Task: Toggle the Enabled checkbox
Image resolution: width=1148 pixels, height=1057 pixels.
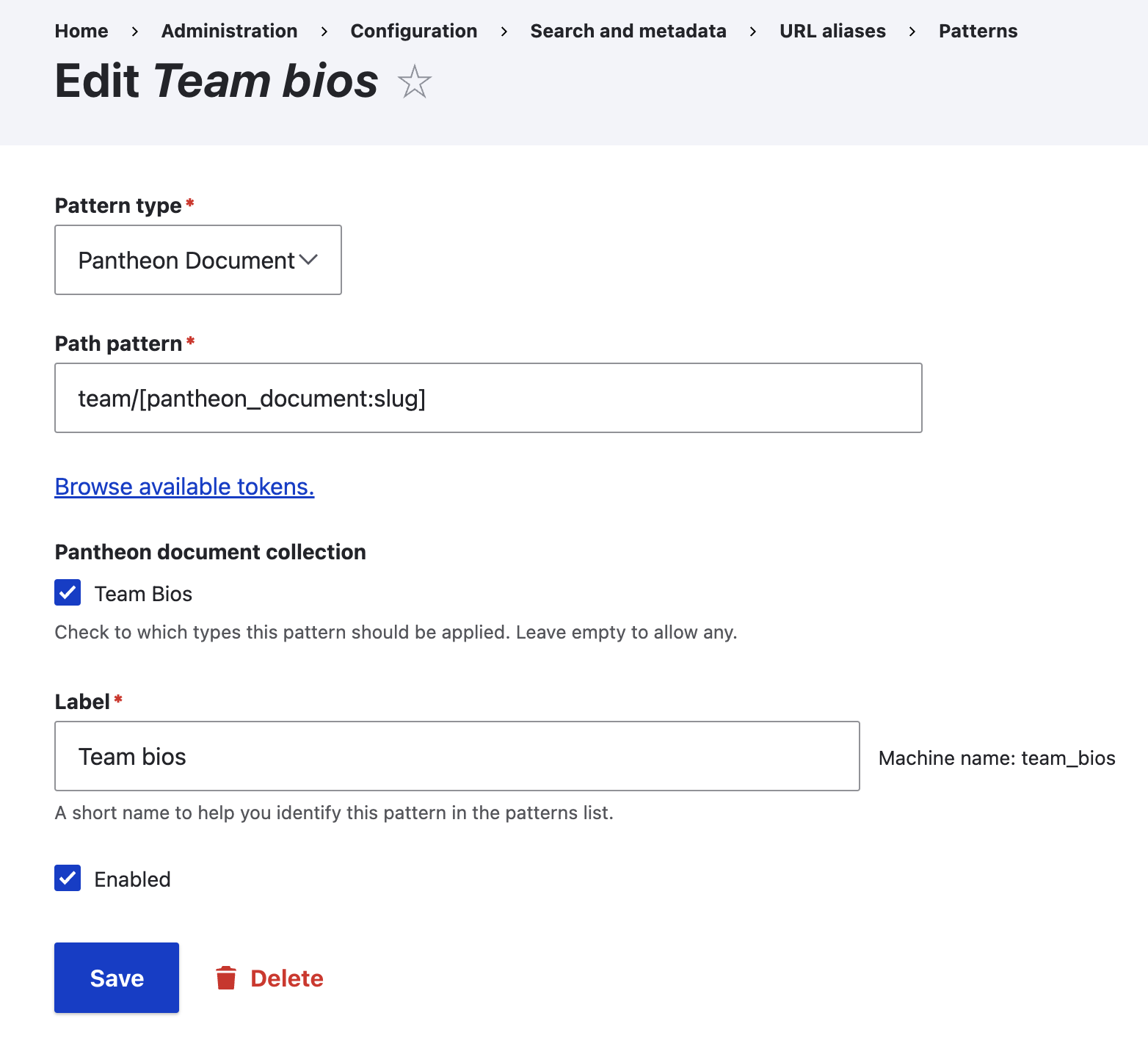Action: 68,878
